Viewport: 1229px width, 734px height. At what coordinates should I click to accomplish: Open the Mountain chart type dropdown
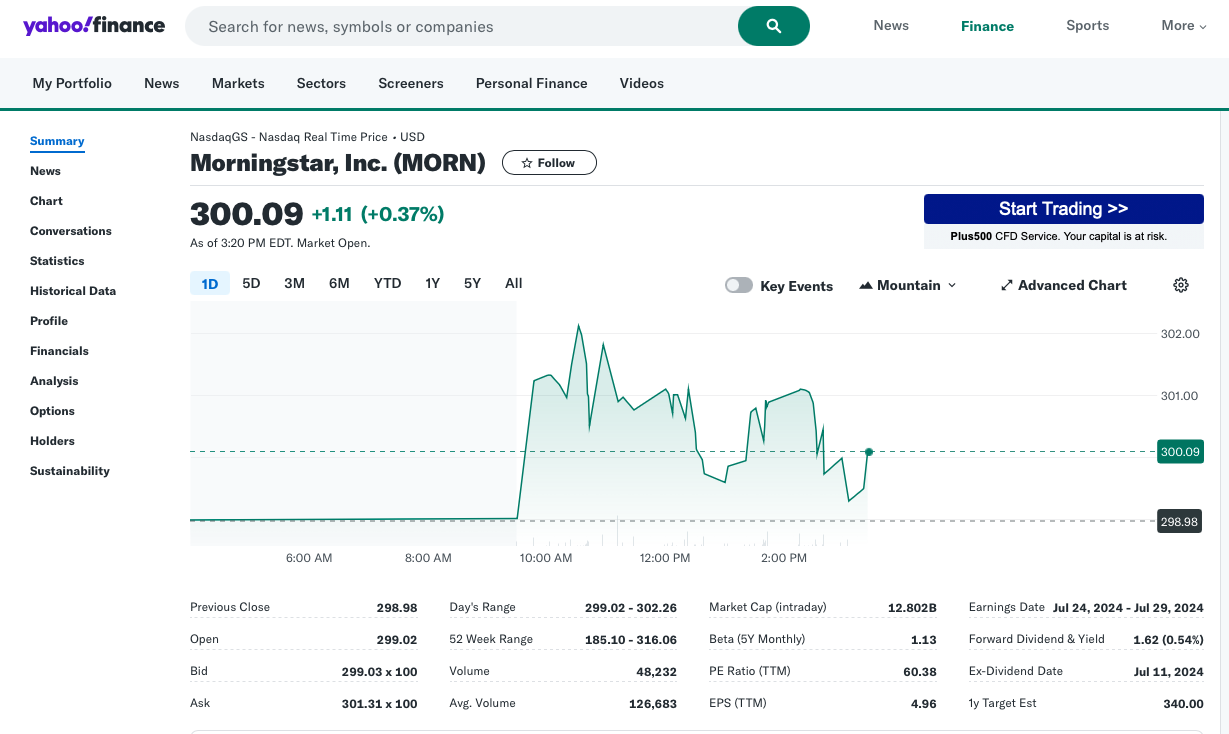pos(907,285)
